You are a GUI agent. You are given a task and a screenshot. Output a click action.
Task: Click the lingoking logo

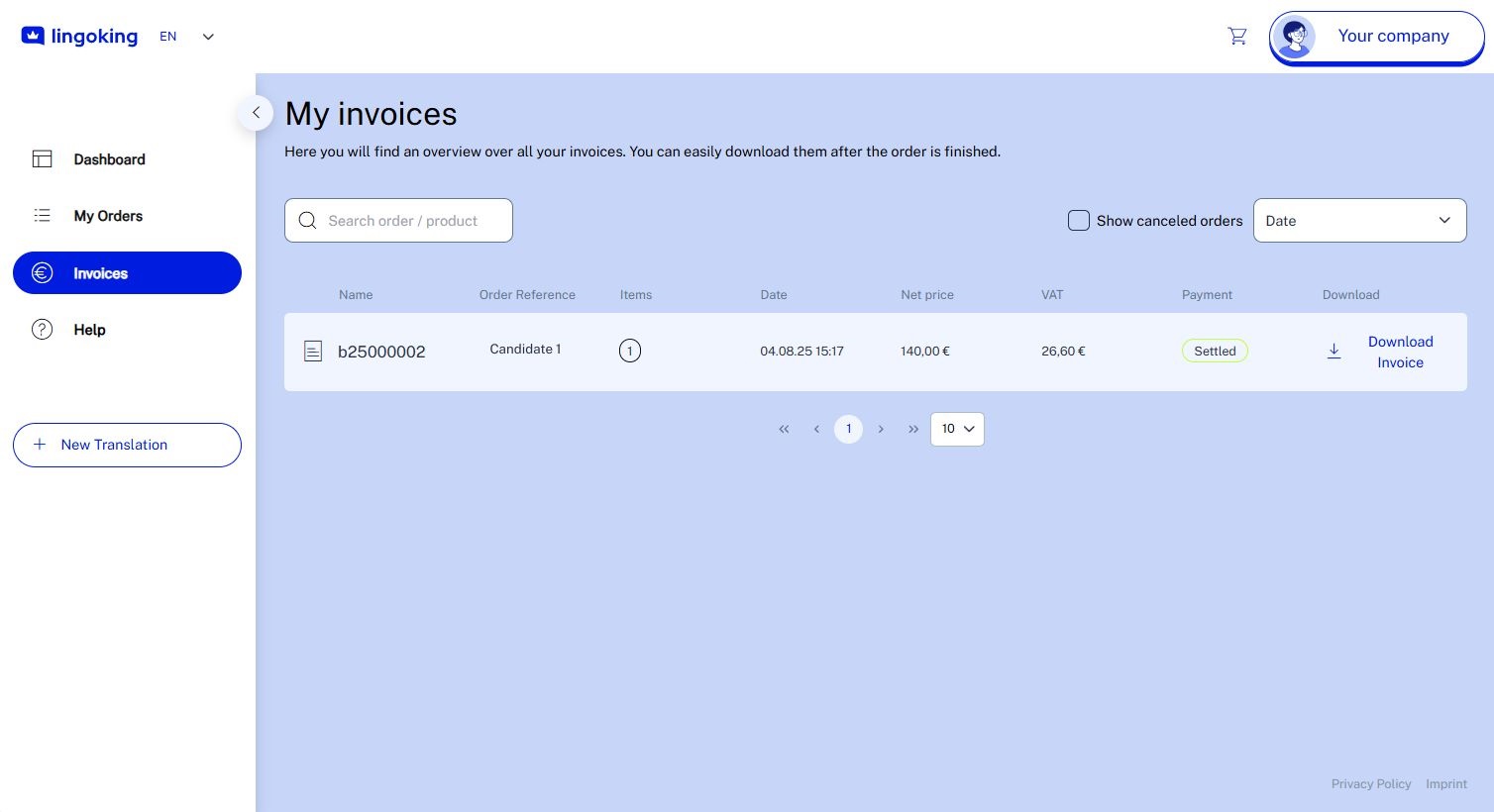coord(79,36)
